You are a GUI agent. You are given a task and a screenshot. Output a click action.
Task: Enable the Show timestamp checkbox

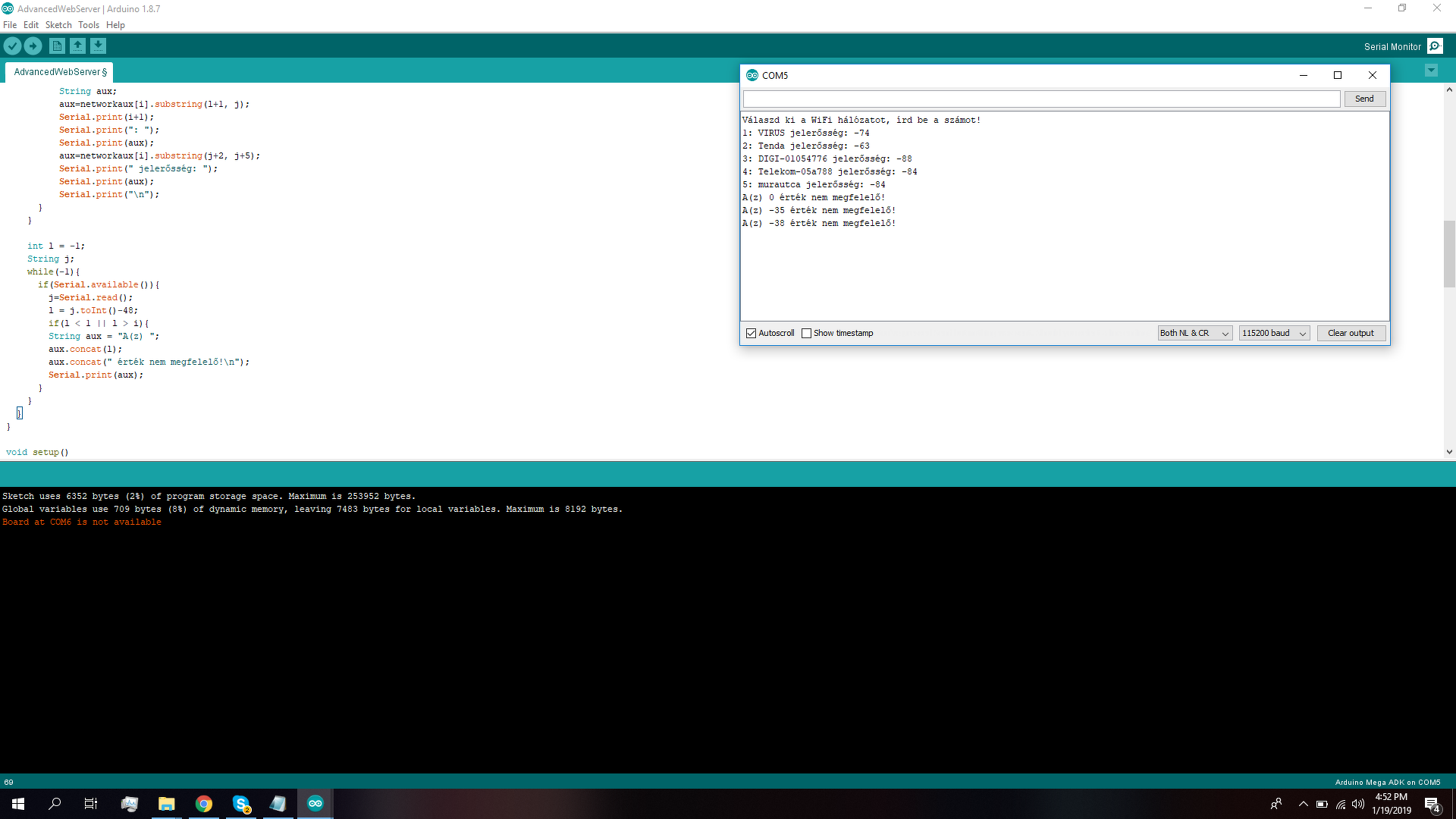click(807, 334)
